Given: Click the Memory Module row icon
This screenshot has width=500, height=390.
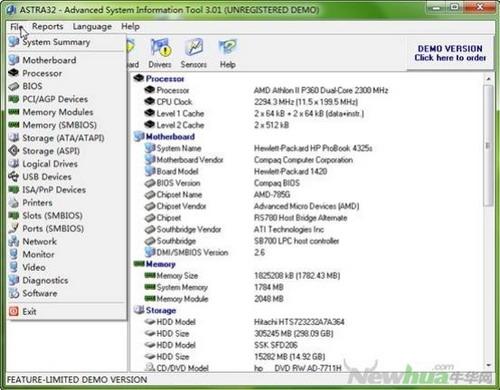Looking at the screenshot, I should pyautogui.click(x=150, y=299).
